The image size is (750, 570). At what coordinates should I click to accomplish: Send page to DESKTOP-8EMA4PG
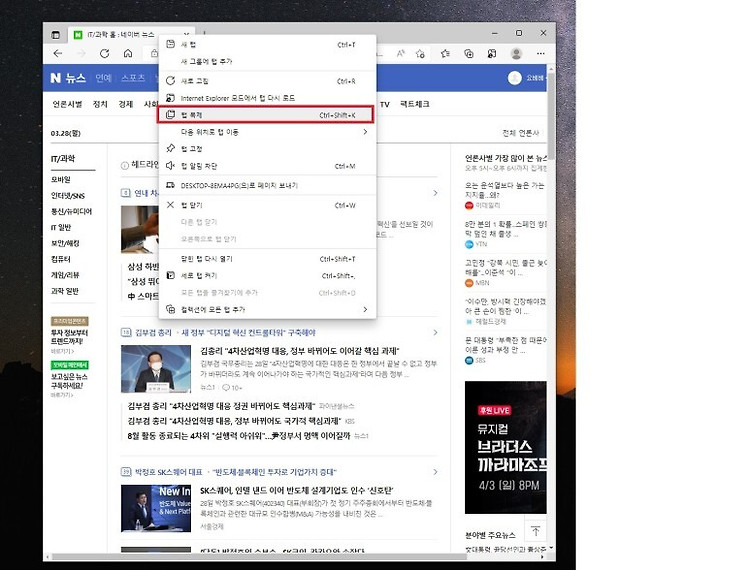coord(267,186)
